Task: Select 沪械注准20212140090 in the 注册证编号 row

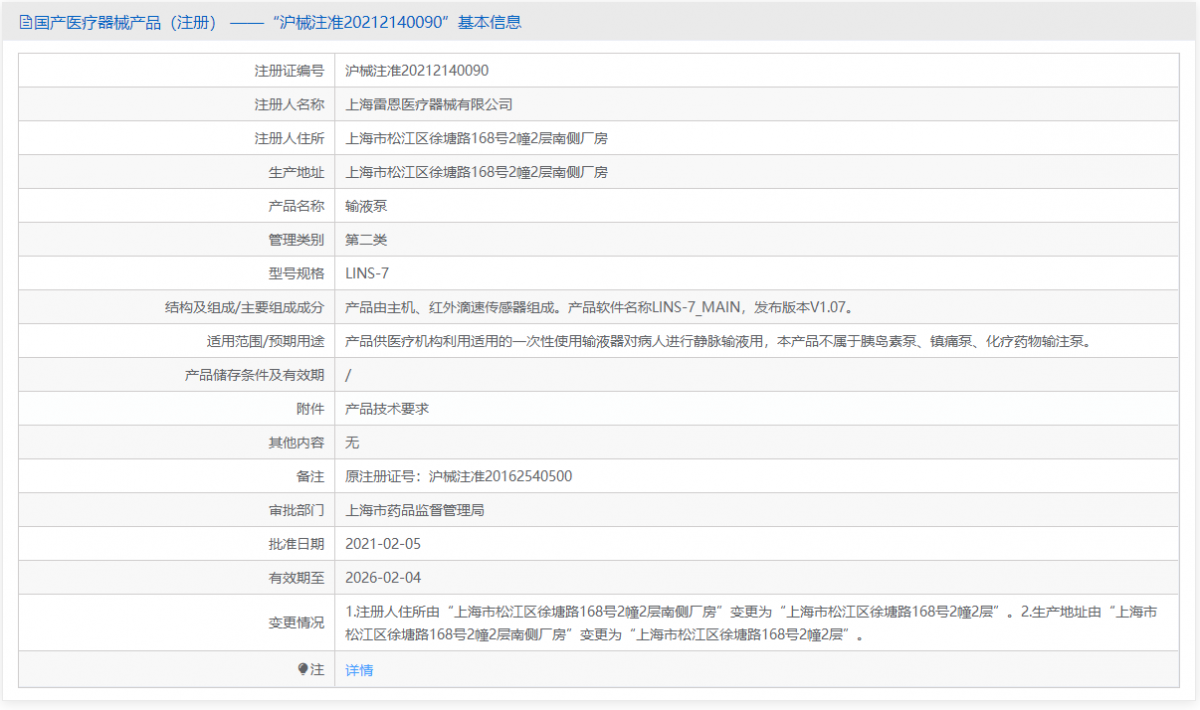Action: coord(417,71)
